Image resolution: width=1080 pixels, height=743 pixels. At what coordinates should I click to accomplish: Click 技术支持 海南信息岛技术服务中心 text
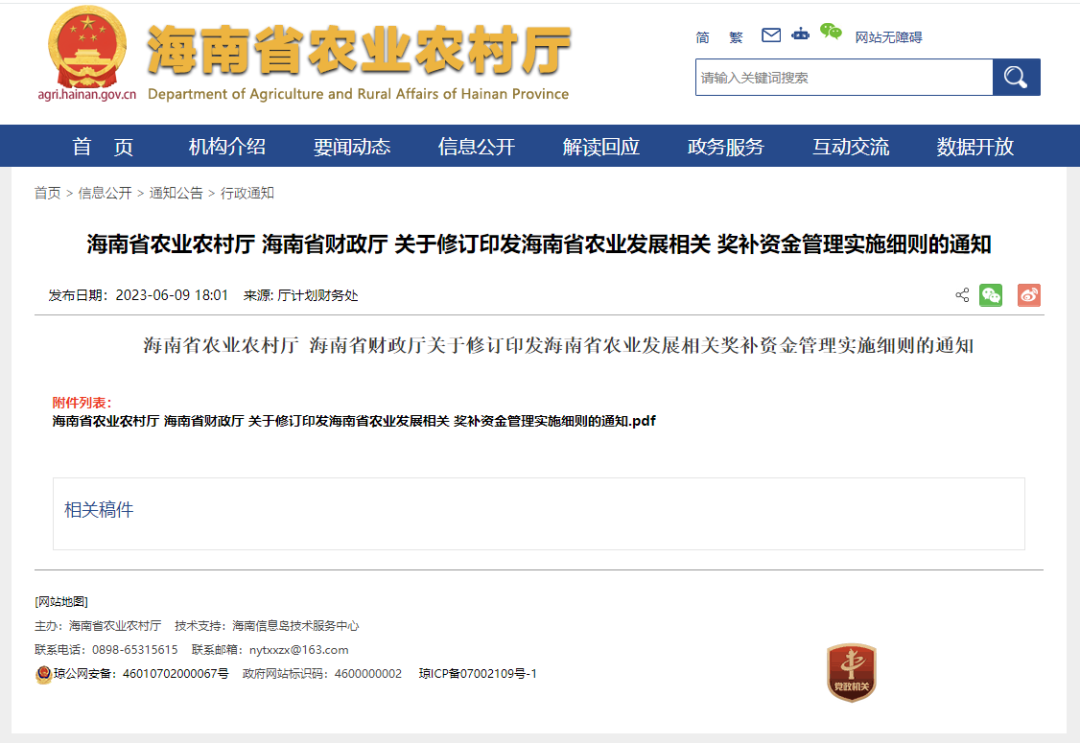(x=267, y=625)
